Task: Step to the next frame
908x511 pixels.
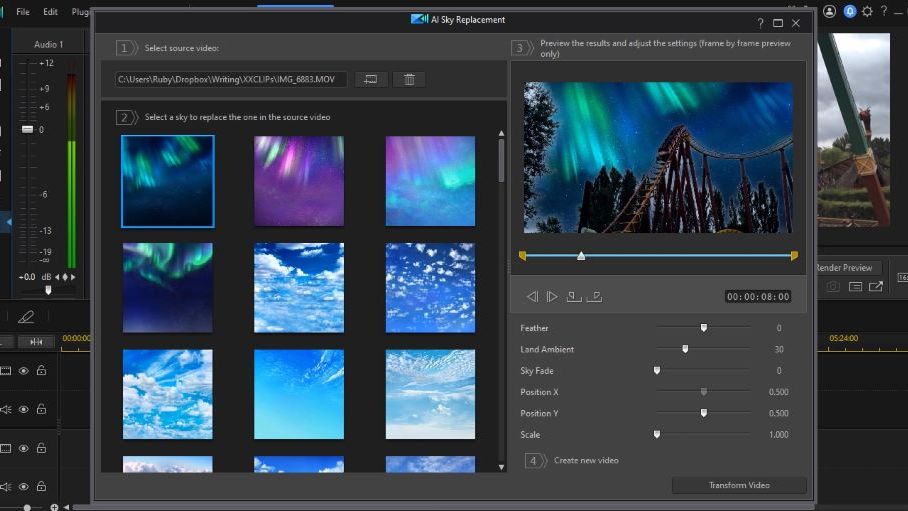Action: click(552, 297)
